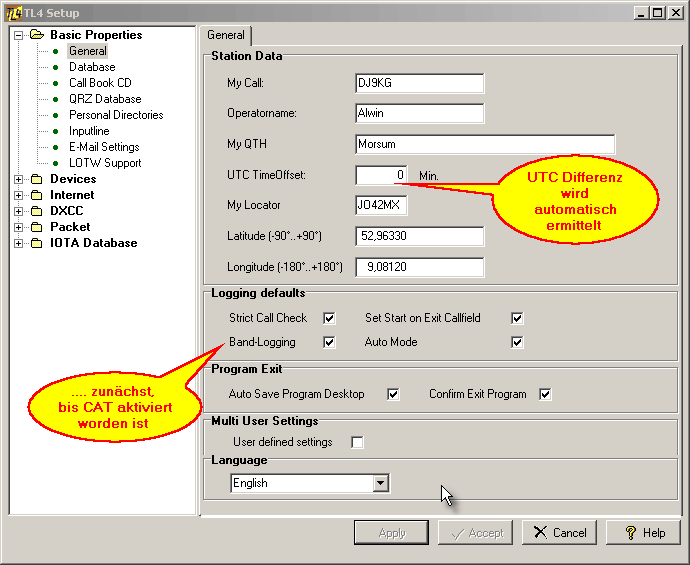This screenshot has height=565, width=690.
Task: Click the My QTH input field
Action: coord(485,144)
